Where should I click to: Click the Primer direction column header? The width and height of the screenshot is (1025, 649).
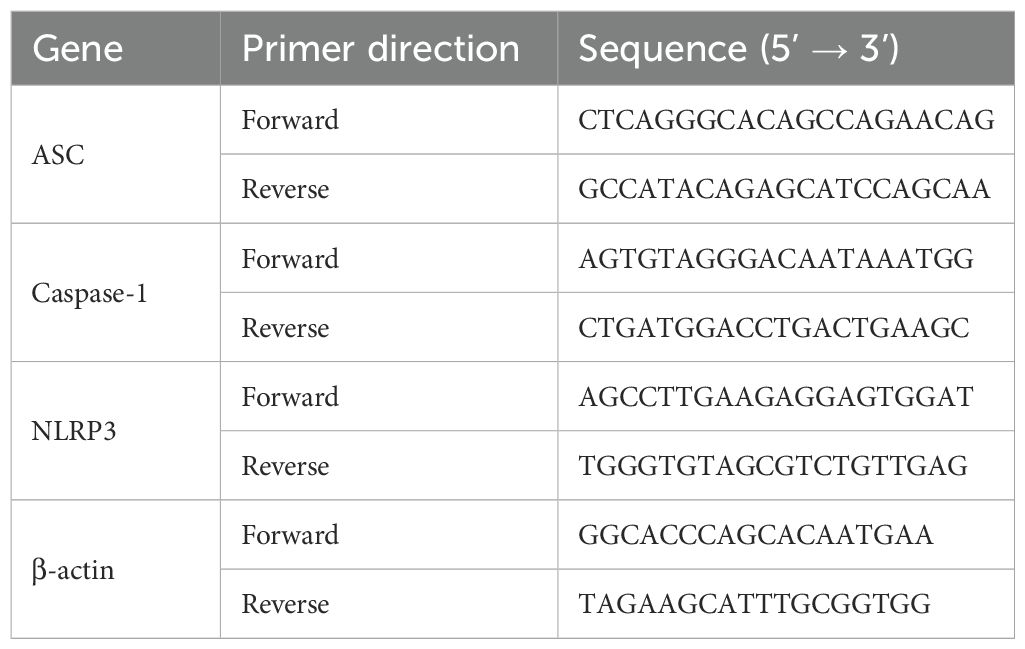pyautogui.click(x=380, y=49)
